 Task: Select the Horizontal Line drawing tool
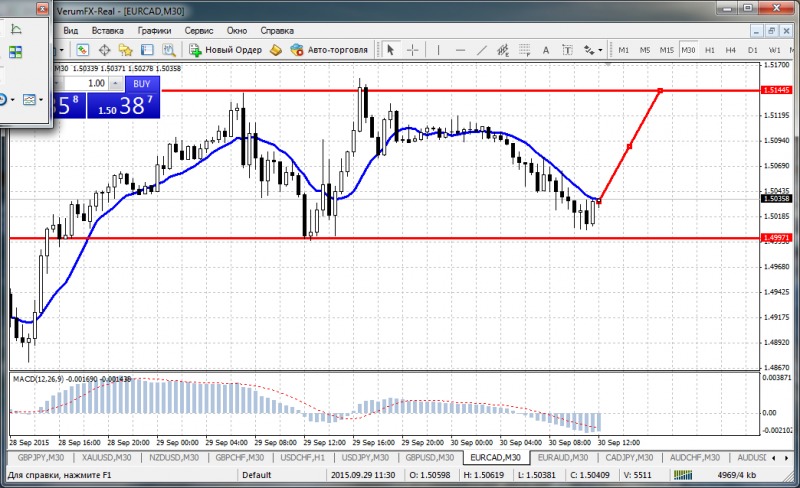[460, 49]
